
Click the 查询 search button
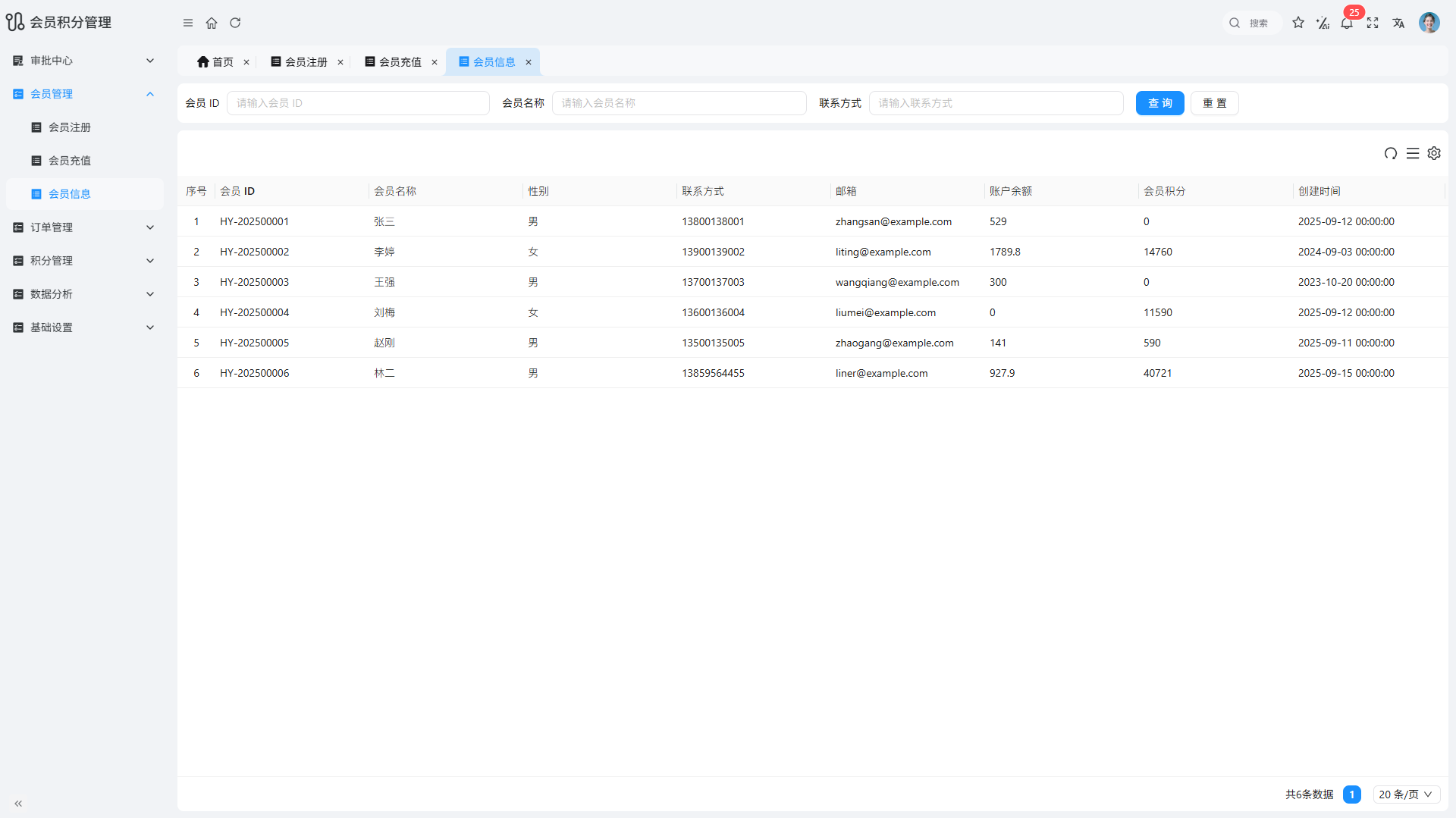coord(1159,103)
